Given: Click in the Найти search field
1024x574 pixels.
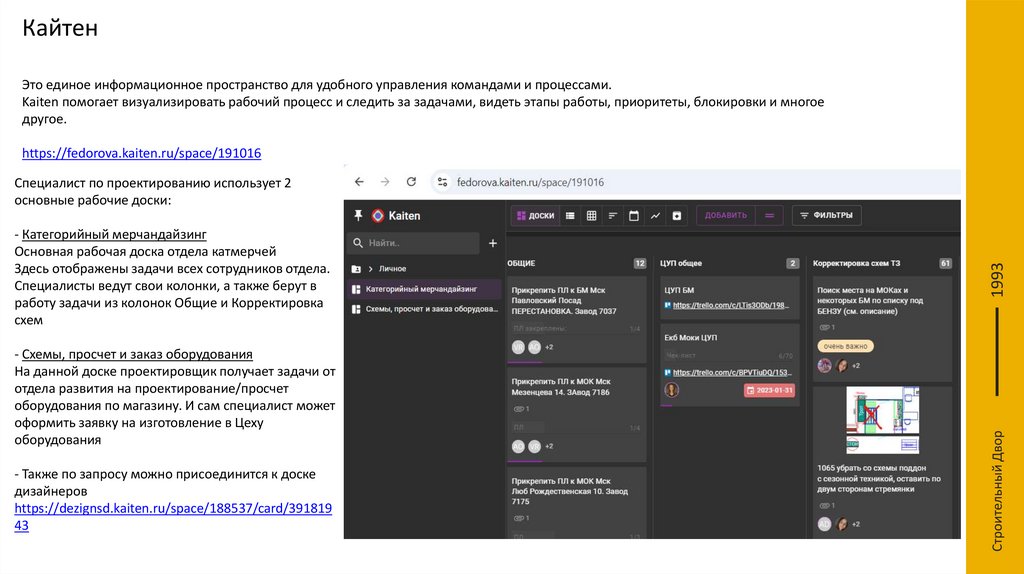Looking at the screenshot, I should [x=414, y=243].
